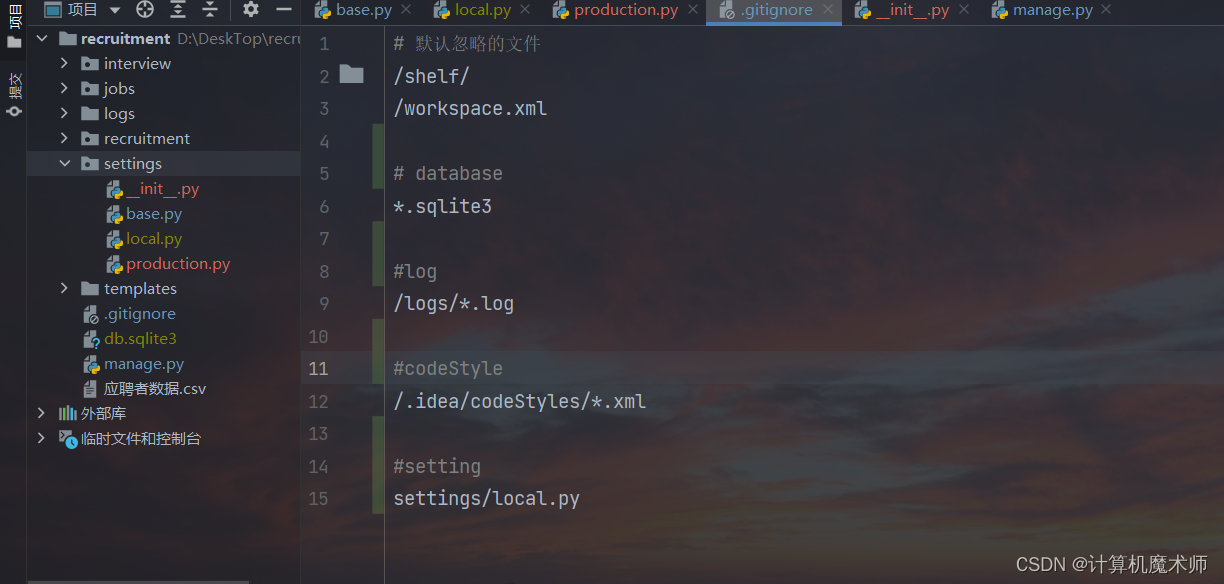Click the __init__.py file icon in tree
1224x584 pixels.
click(115, 189)
